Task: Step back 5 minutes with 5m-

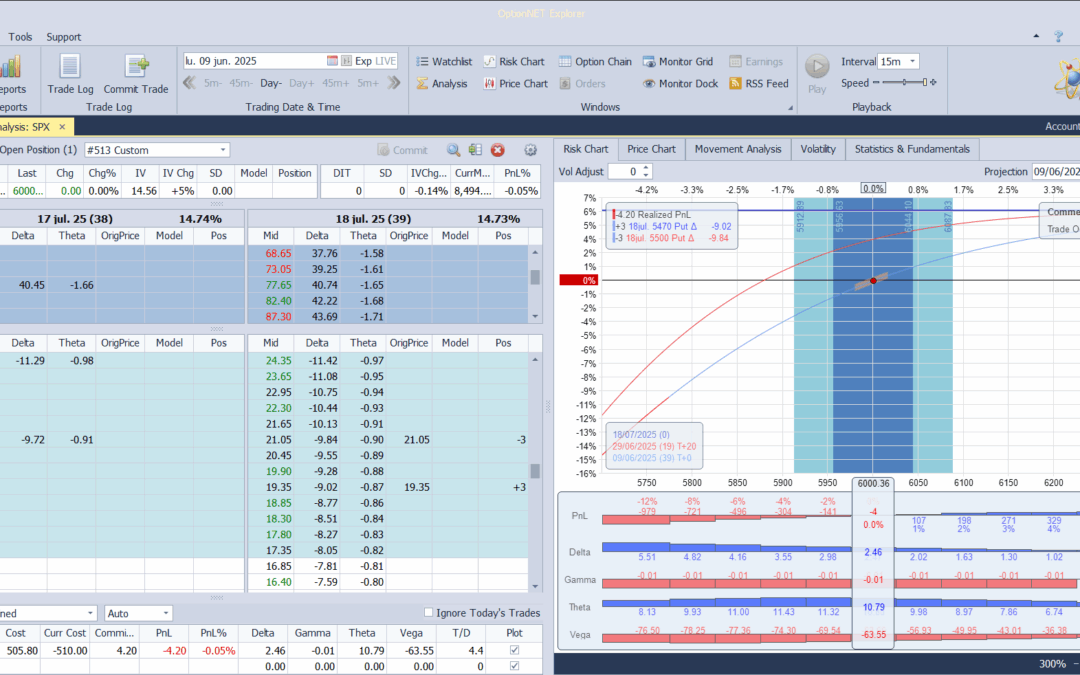Action: click(213, 83)
